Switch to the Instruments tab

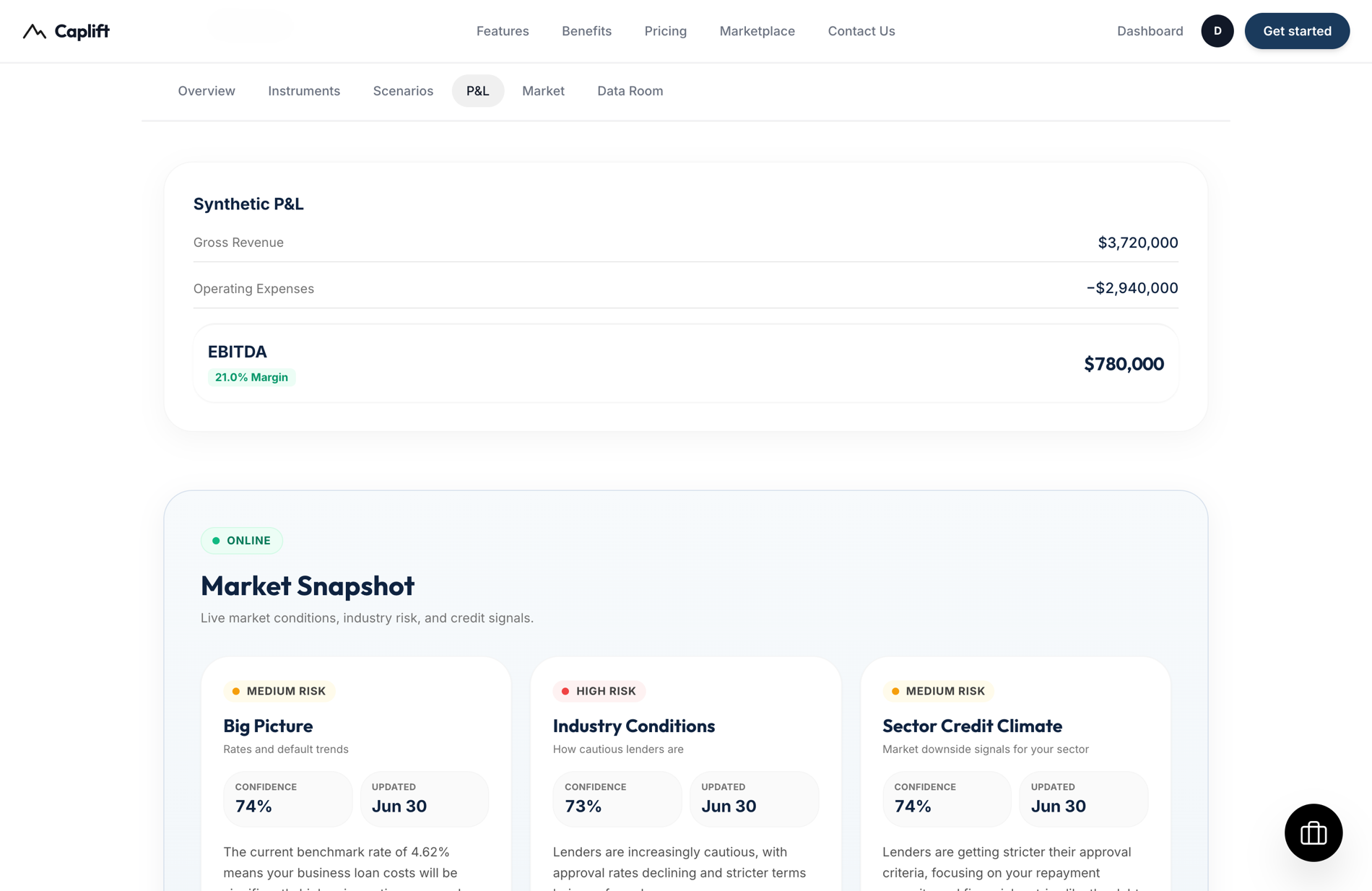pos(304,91)
